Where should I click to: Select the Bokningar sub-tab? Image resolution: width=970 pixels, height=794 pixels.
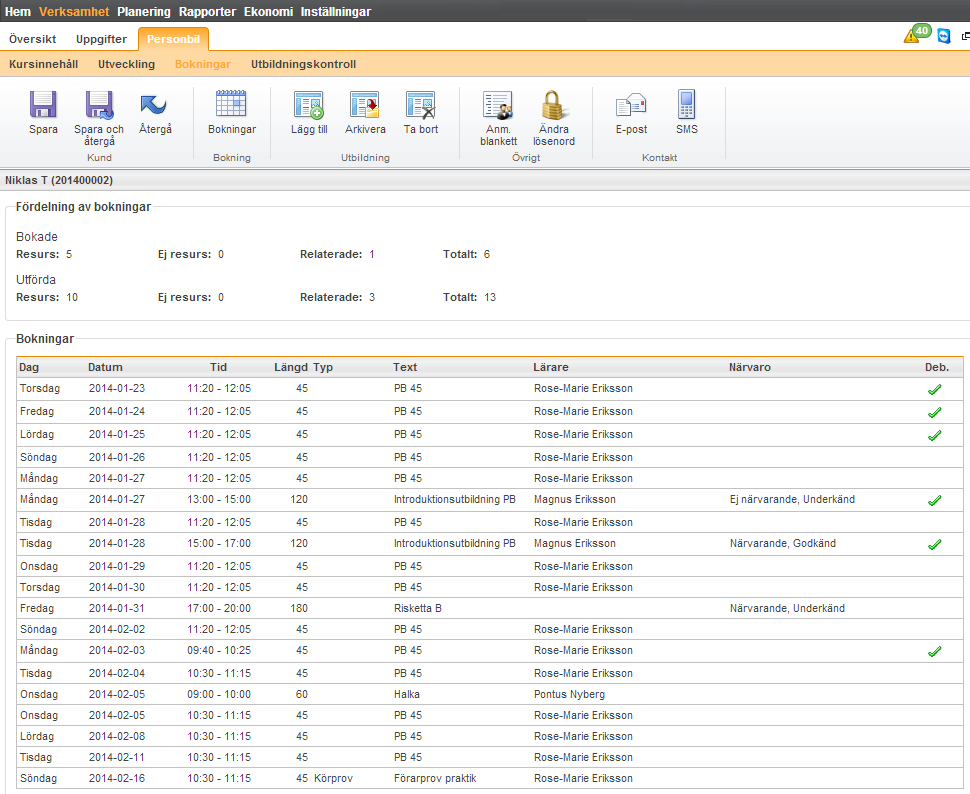[x=203, y=64]
